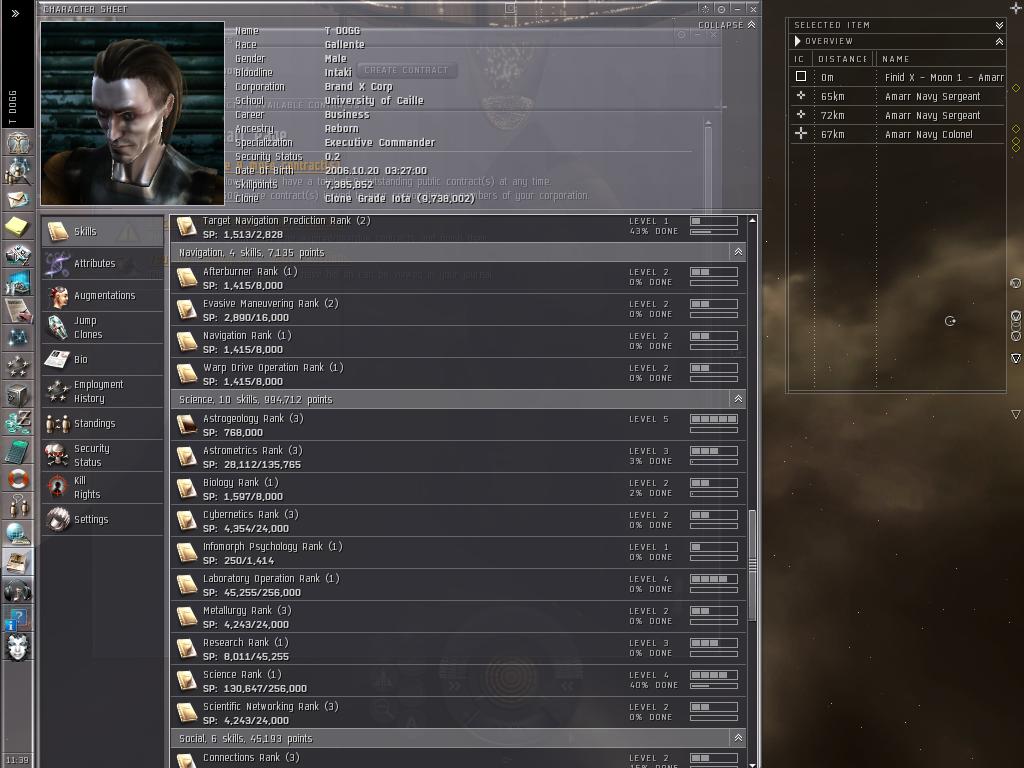Sort overview by the Distance column
1024x768 pixels.
tap(842, 59)
